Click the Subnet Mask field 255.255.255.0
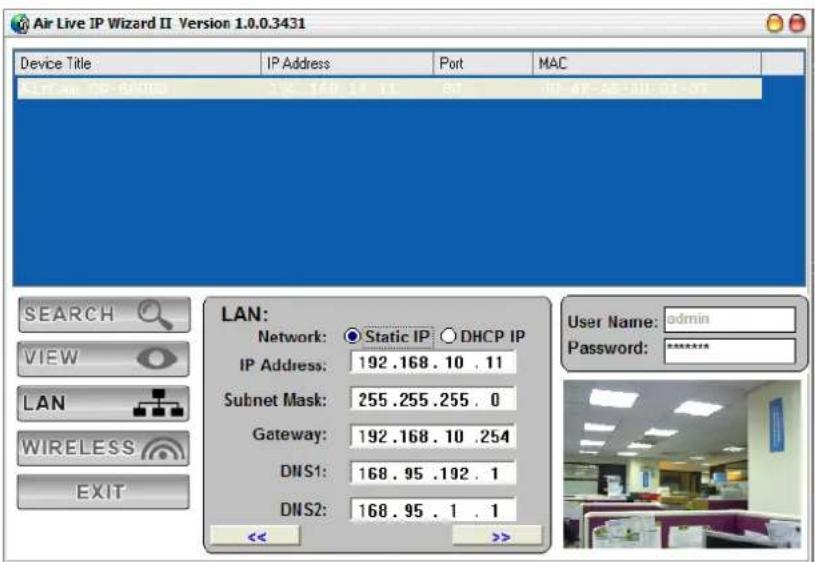 point(433,399)
